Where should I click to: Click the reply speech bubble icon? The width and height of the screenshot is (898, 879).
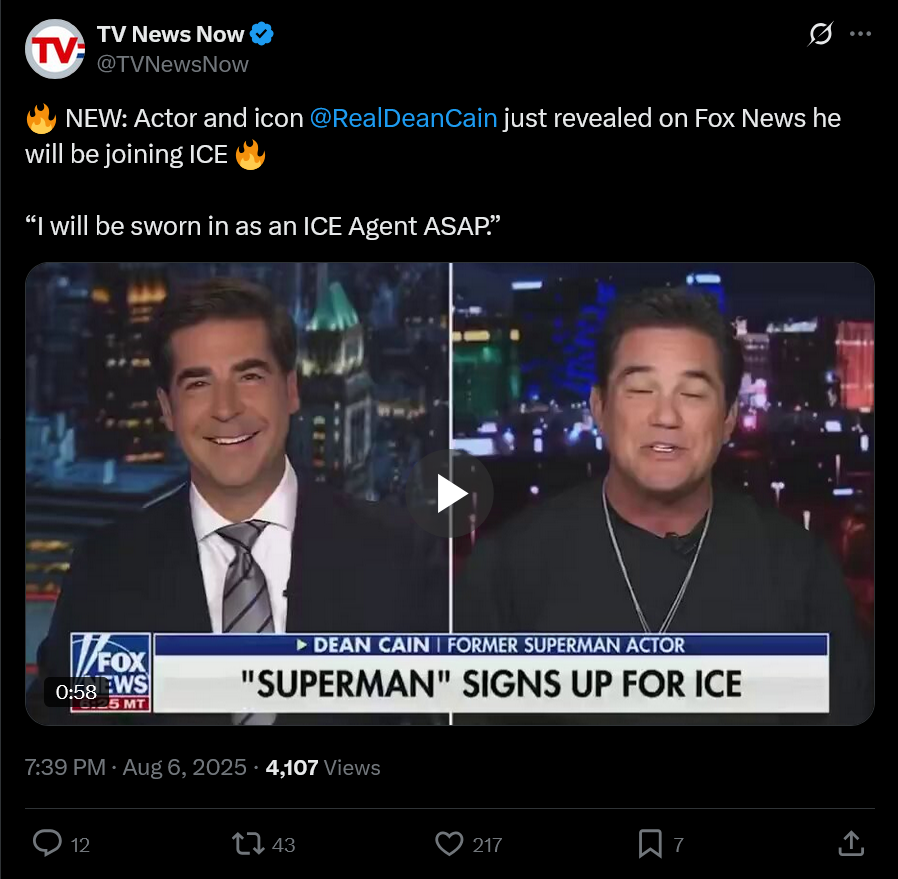[48, 843]
